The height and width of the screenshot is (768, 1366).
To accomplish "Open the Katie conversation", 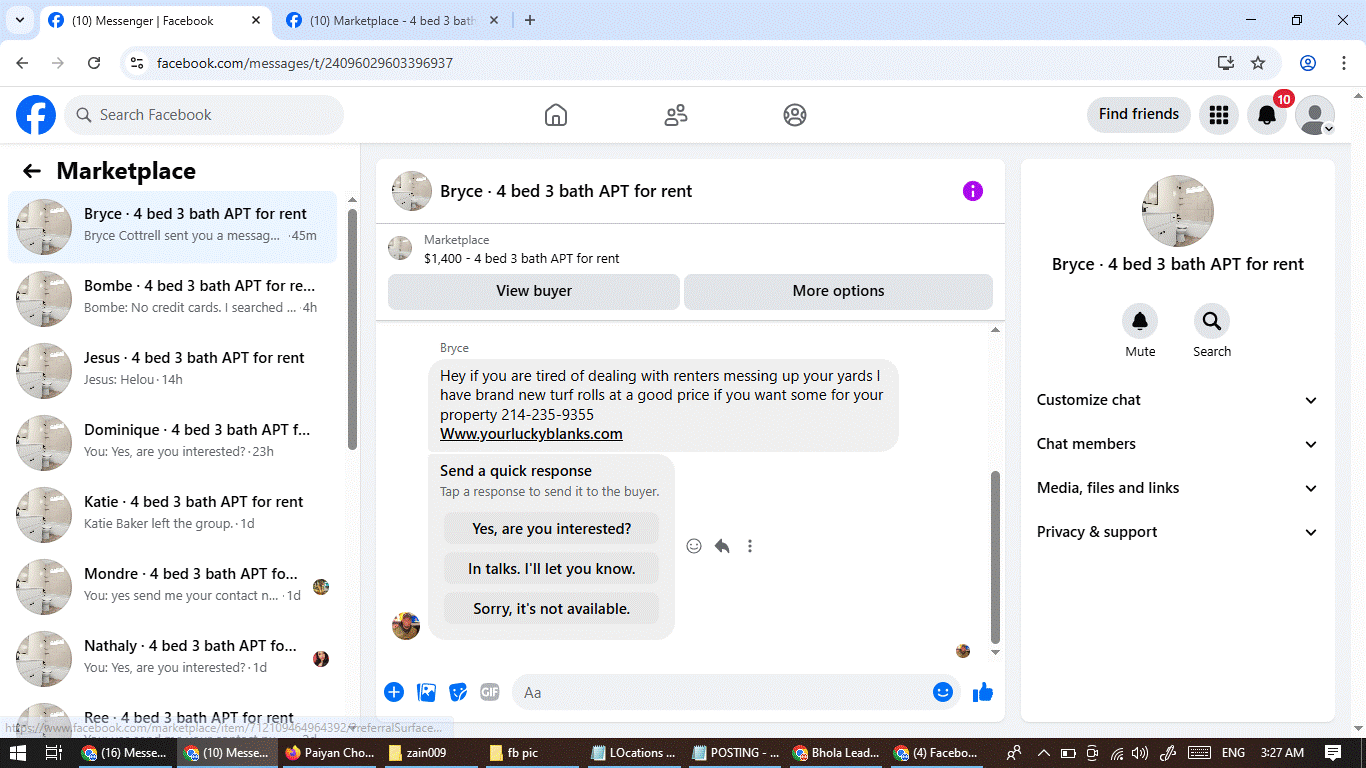I will click(x=173, y=515).
